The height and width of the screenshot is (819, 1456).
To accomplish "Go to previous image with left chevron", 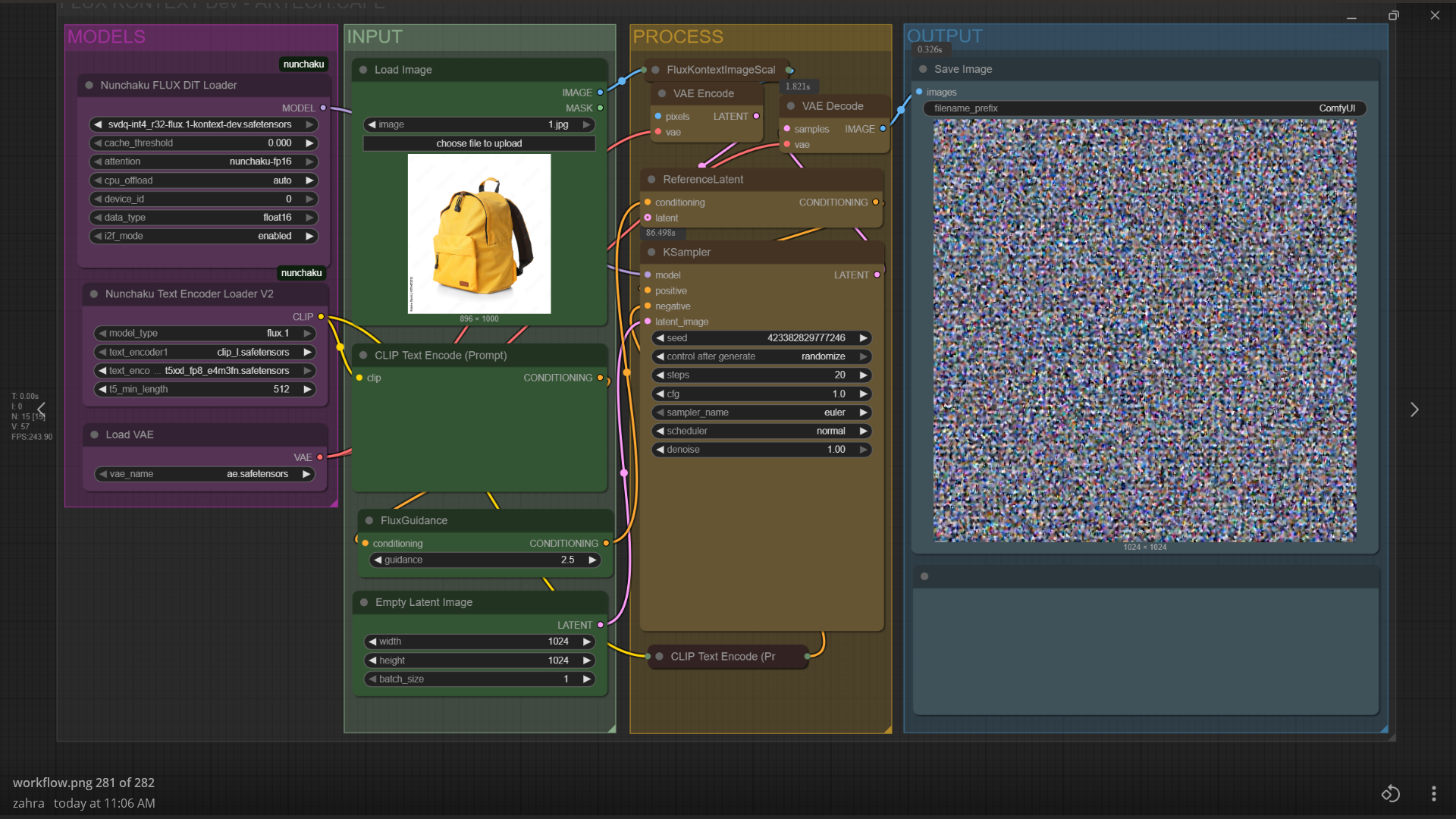I will coord(42,409).
